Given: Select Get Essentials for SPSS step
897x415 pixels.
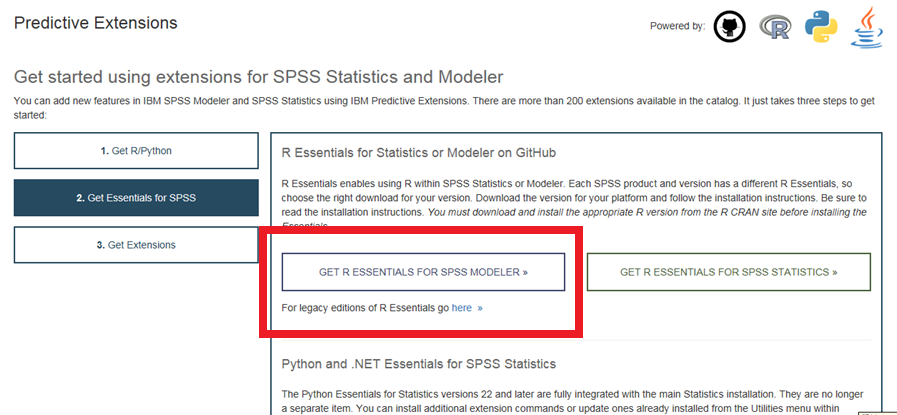Looking at the screenshot, I should (x=136, y=198).
